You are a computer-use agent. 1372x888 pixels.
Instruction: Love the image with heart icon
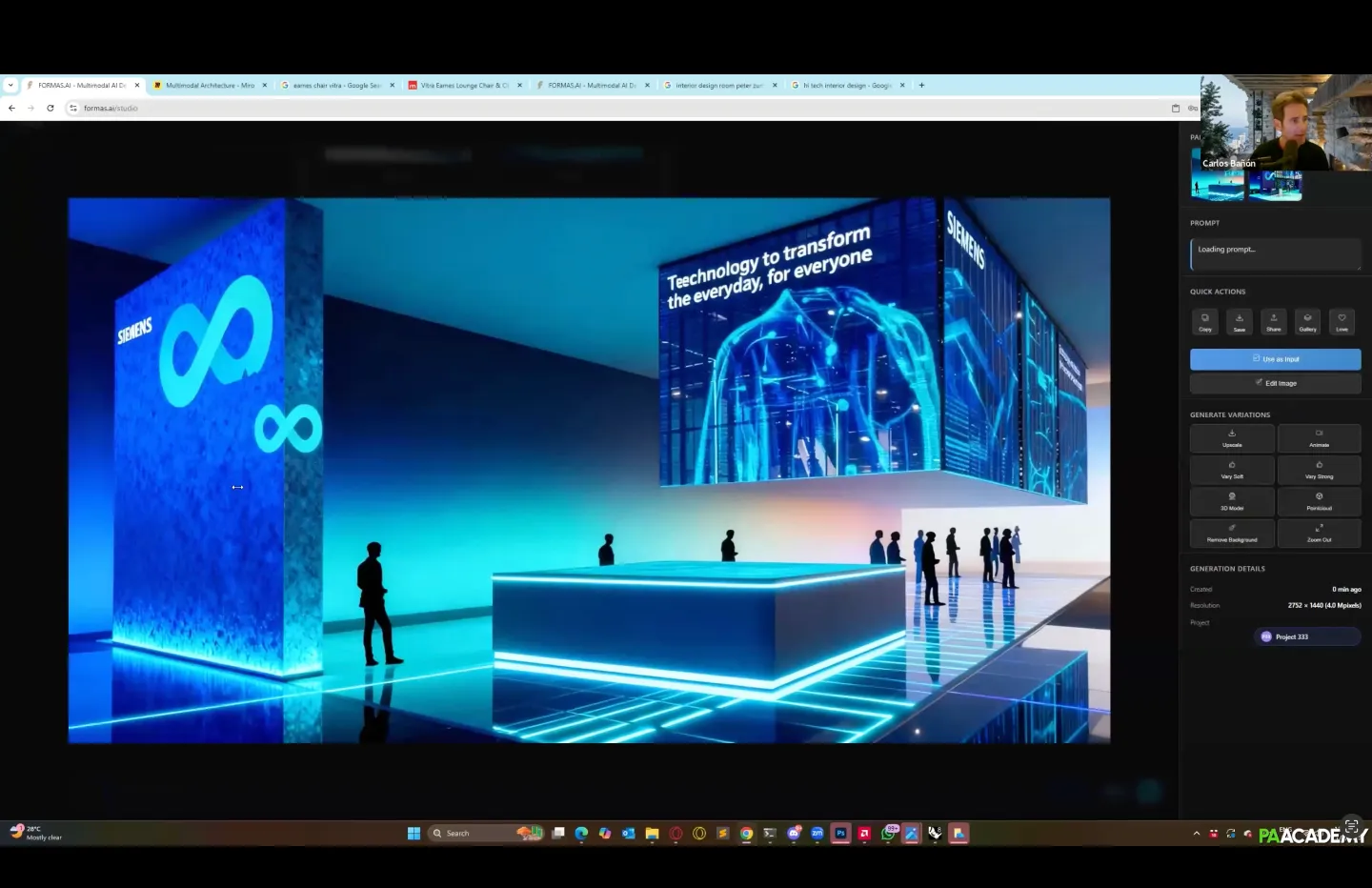pos(1342,321)
